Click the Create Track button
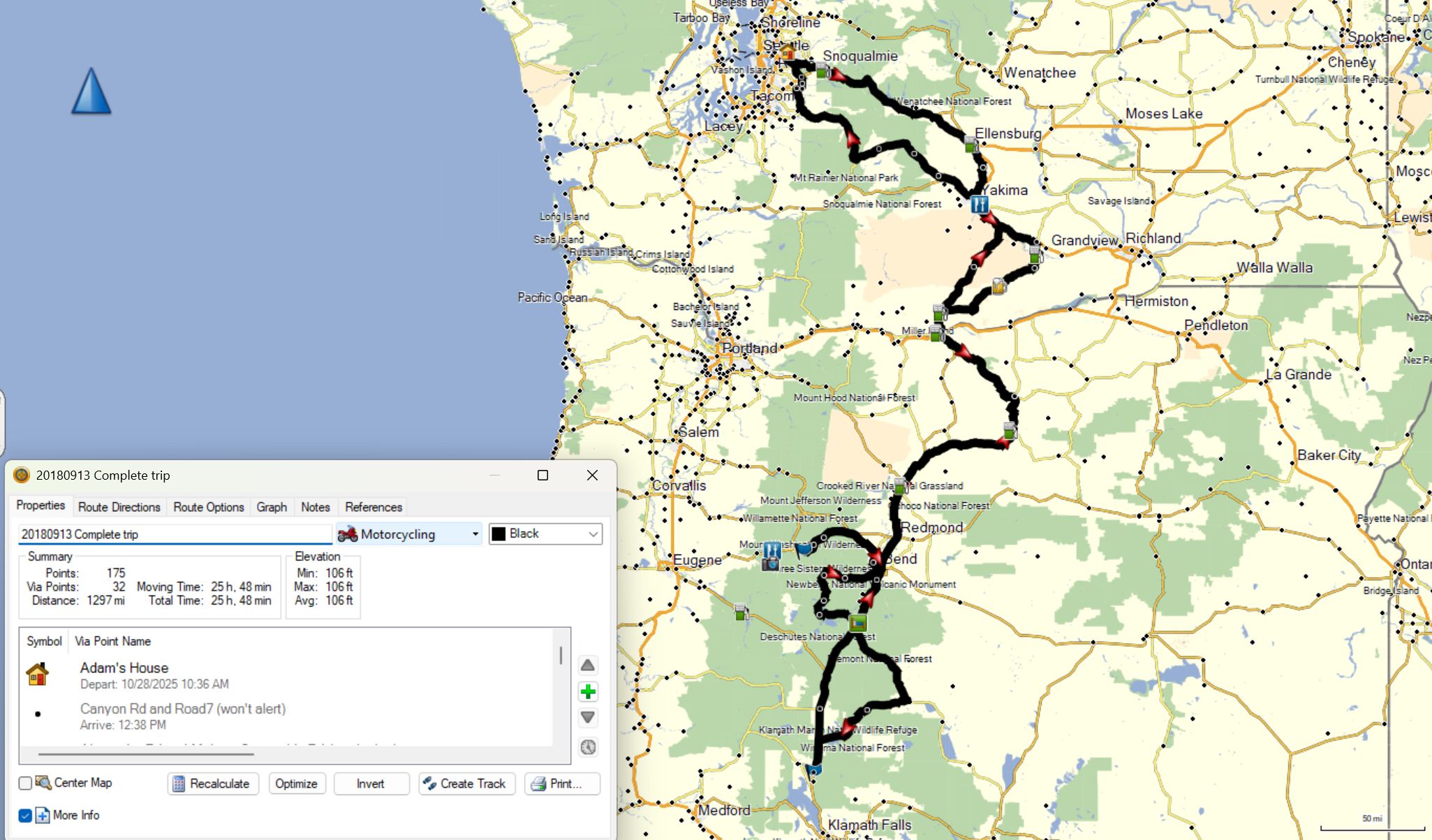Viewport: 1432px width, 840px height. tap(466, 783)
